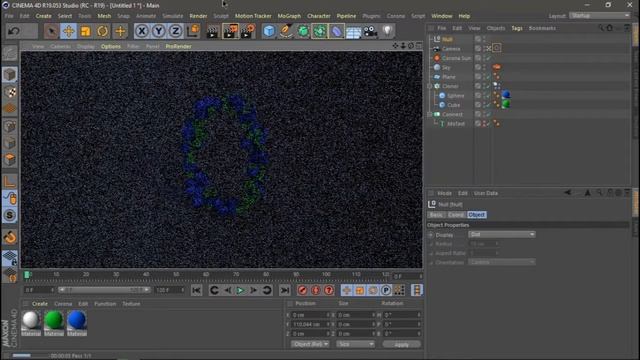Click the Undo arrow in the top toolbar
Image resolution: width=640 pixels, height=360 pixels.
(14, 31)
